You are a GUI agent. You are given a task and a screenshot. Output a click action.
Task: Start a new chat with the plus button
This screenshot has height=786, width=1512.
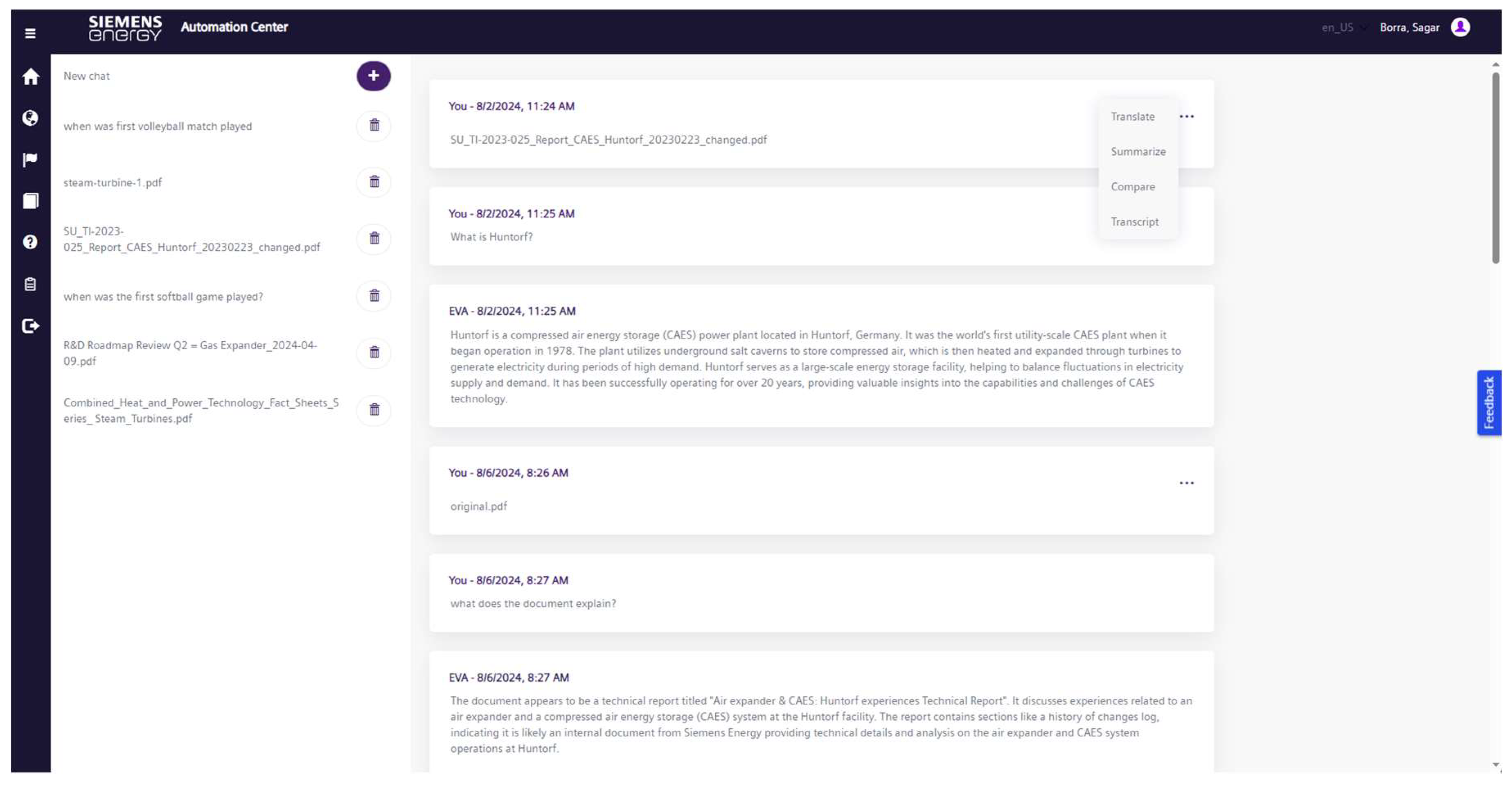(373, 76)
